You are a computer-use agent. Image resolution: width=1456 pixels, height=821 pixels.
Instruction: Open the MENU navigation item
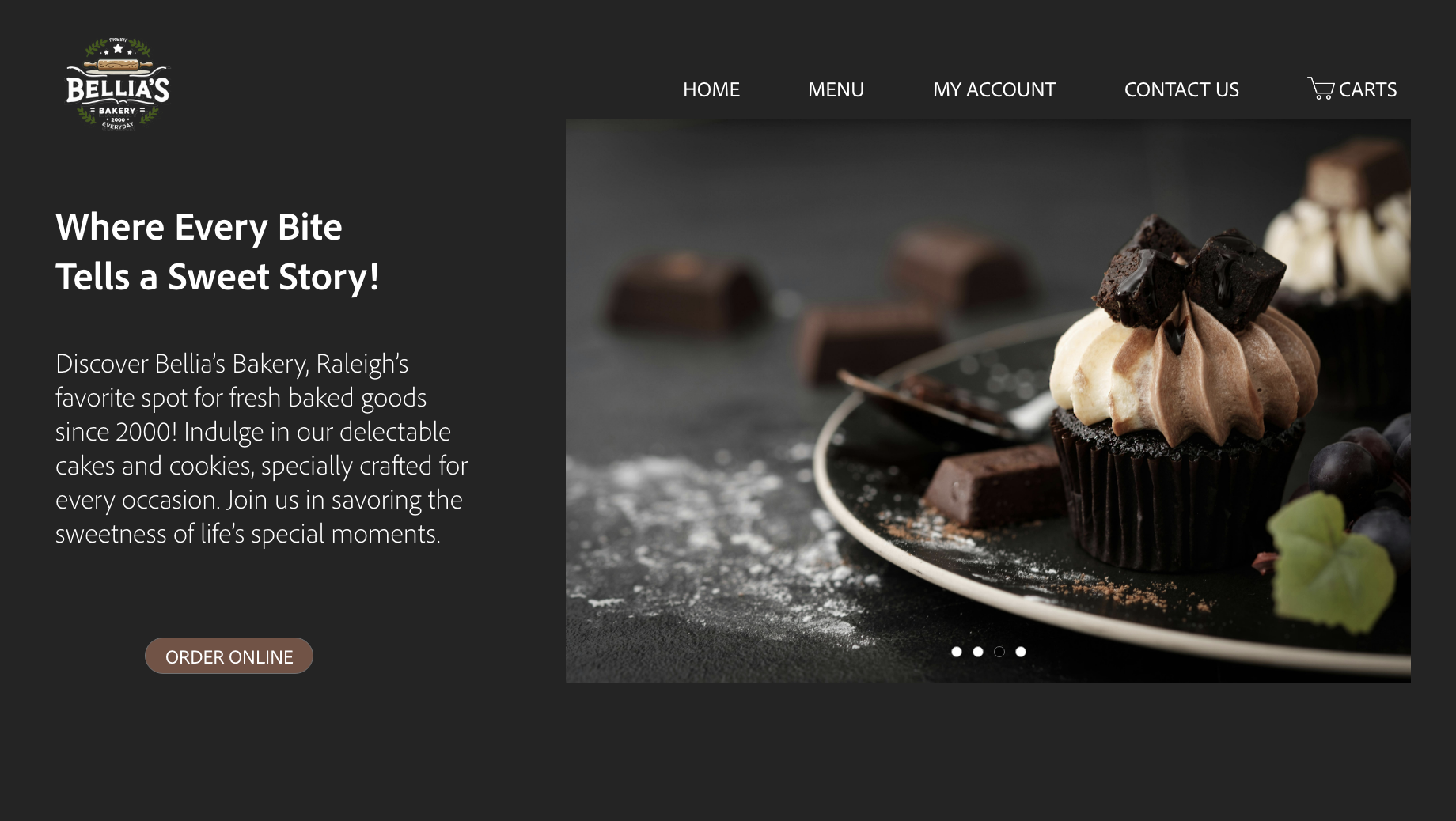836,89
